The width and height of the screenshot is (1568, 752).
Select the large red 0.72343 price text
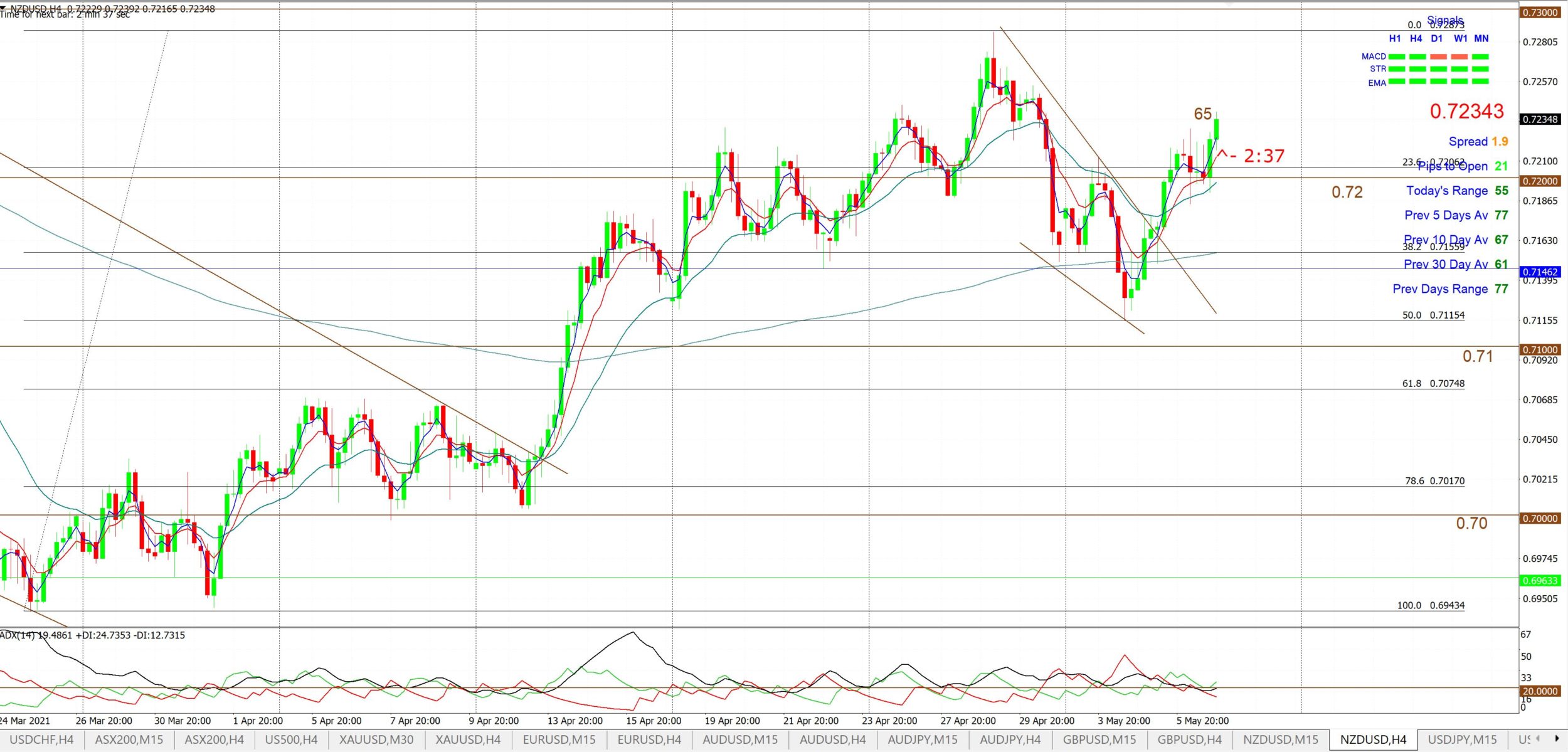pos(1466,111)
